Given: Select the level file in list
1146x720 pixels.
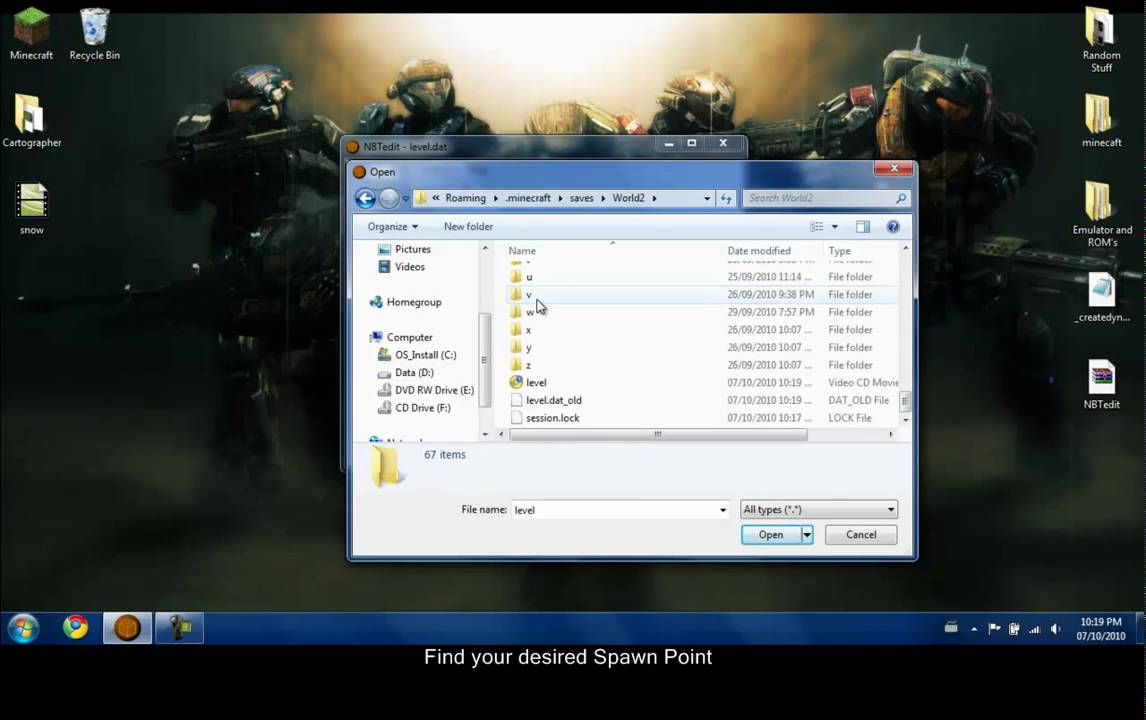Looking at the screenshot, I should point(702,382).
